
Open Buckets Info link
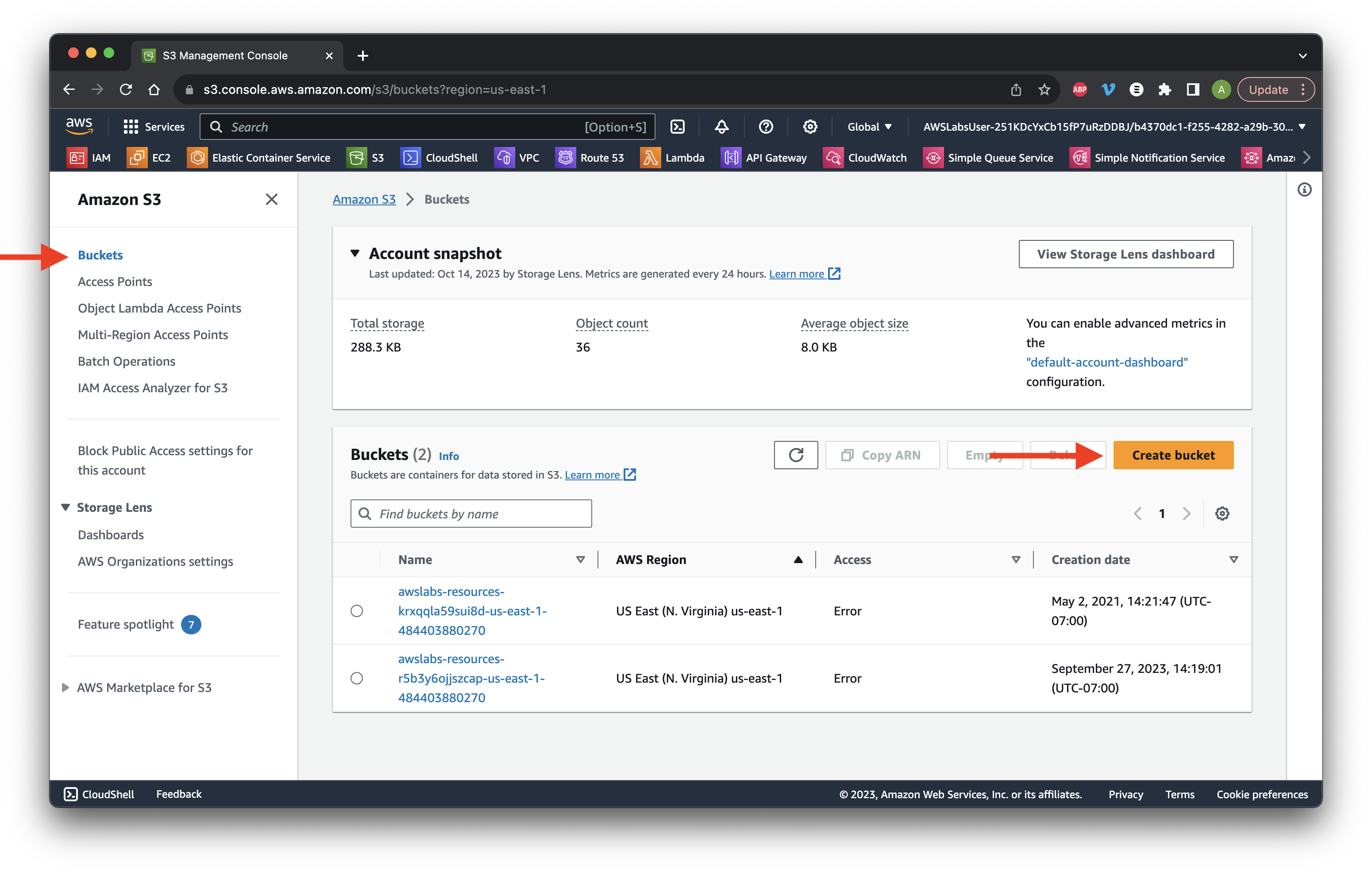448,456
